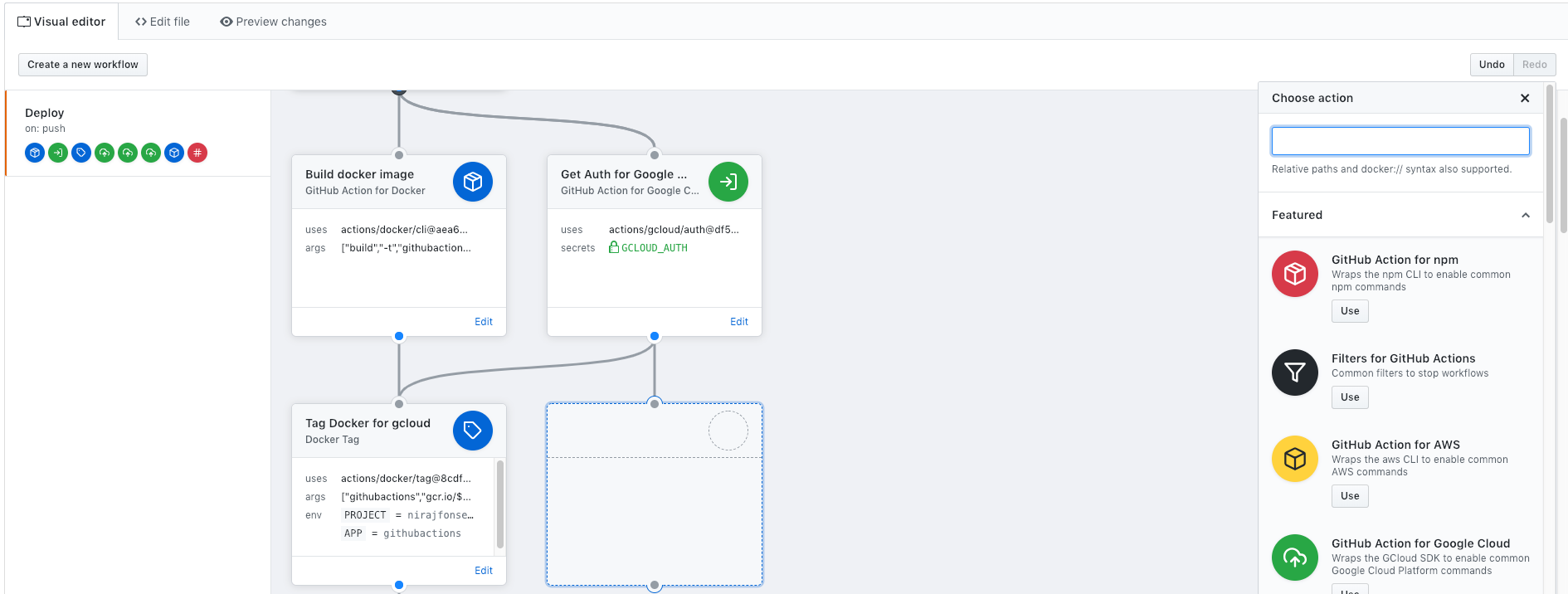Click the APP env variable name
Screen dimensions: 1568x594
click(353, 533)
